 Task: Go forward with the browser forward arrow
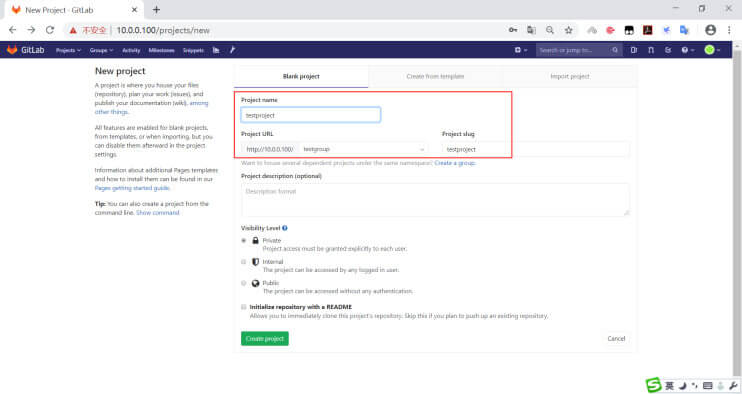(31, 30)
